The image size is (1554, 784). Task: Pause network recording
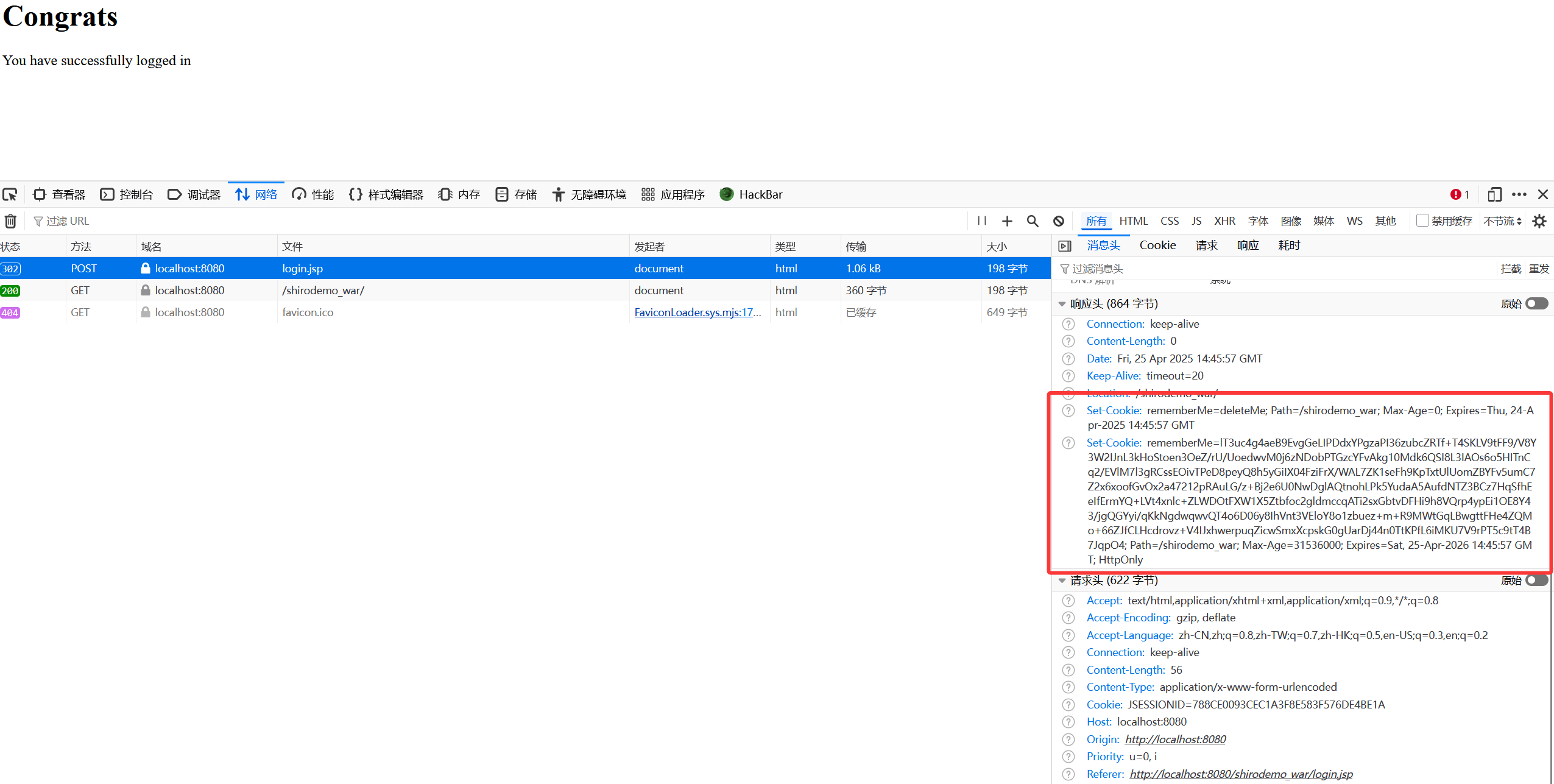(x=981, y=221)
